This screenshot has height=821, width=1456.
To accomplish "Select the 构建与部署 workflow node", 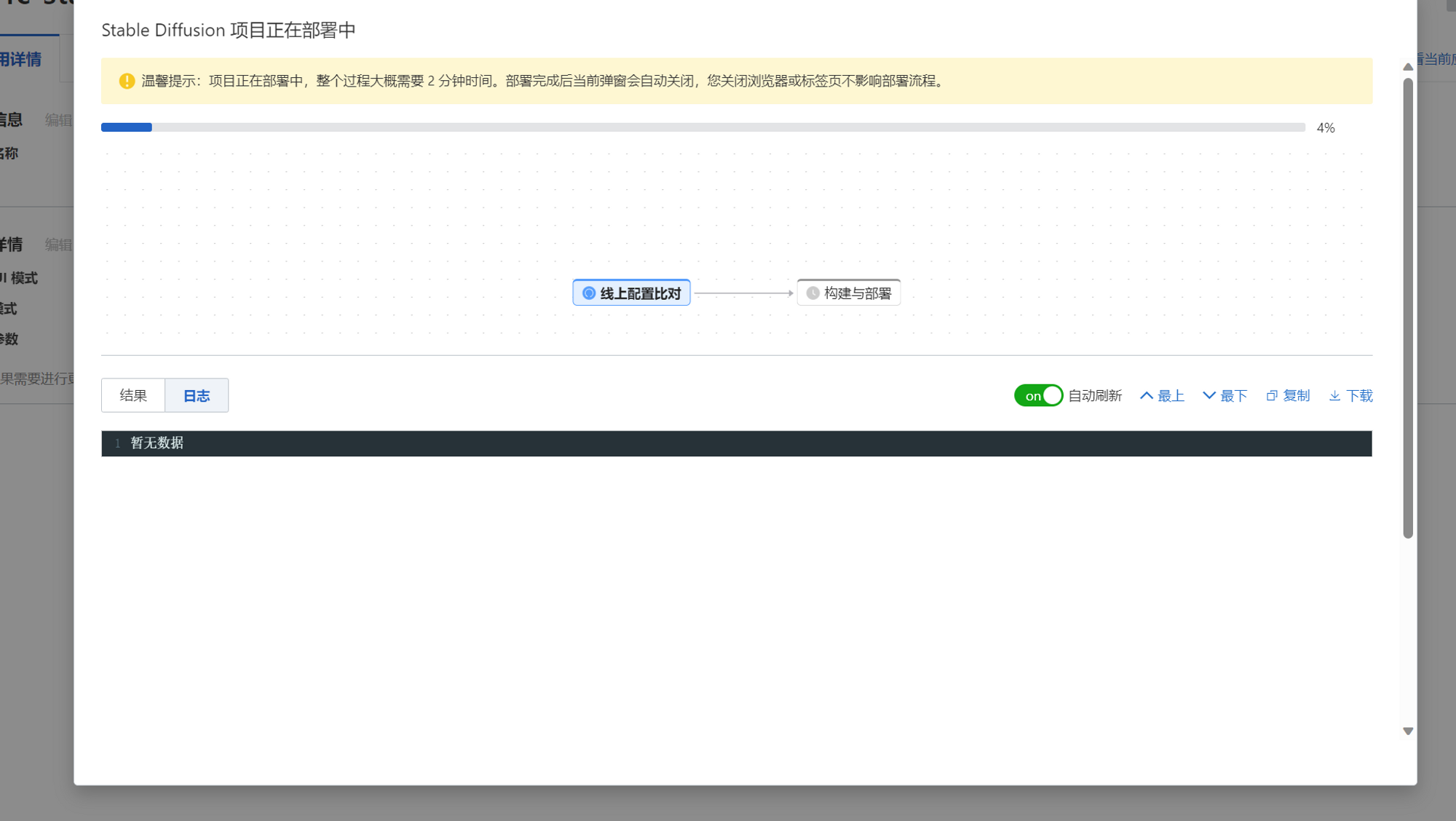I will coord(848,293).
